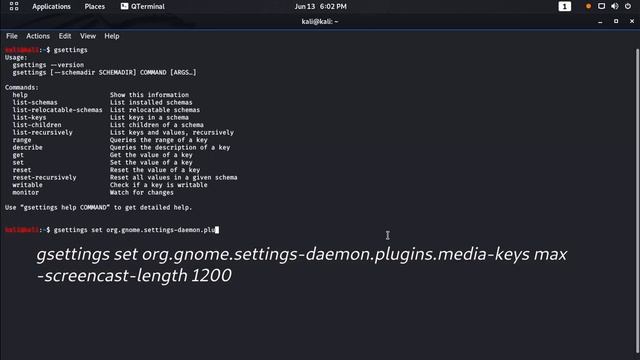Click the orange recording indicator dot
This screenshot has width=640, height=360.
click(x=588, y=7)
